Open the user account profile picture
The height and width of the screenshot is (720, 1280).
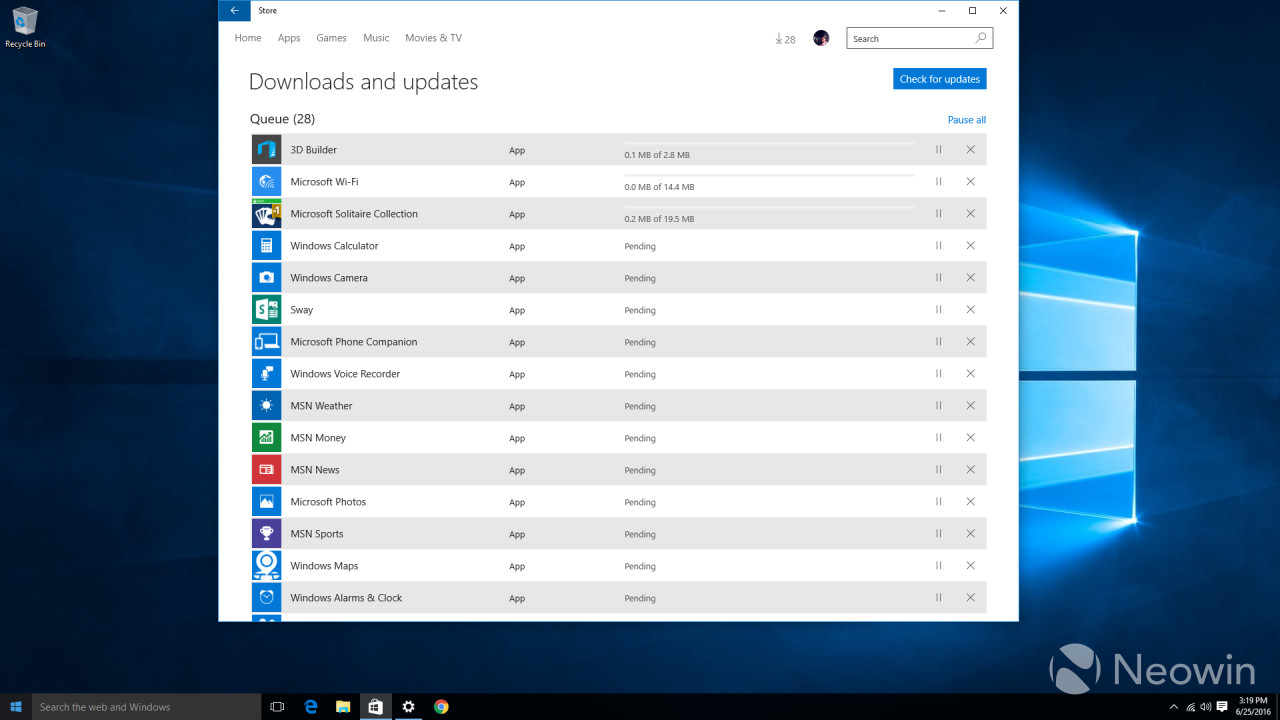[821, 38]
